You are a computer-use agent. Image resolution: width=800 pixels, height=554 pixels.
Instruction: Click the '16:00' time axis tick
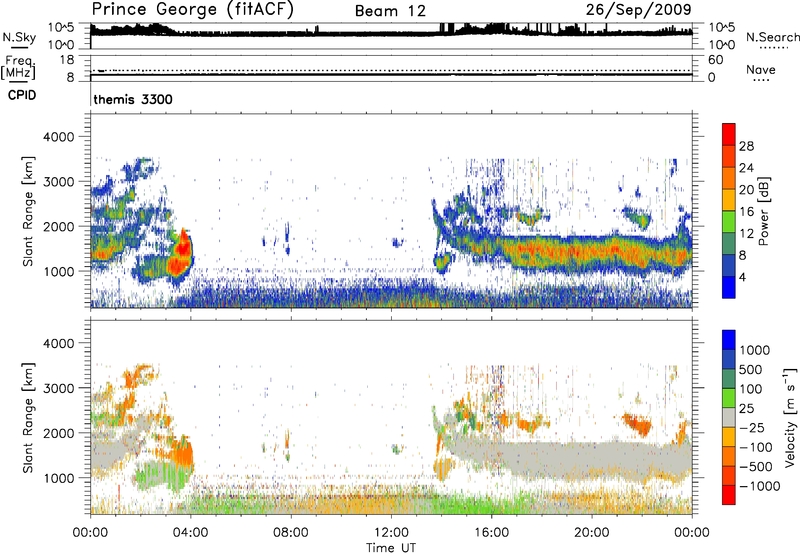coord(491,533)
